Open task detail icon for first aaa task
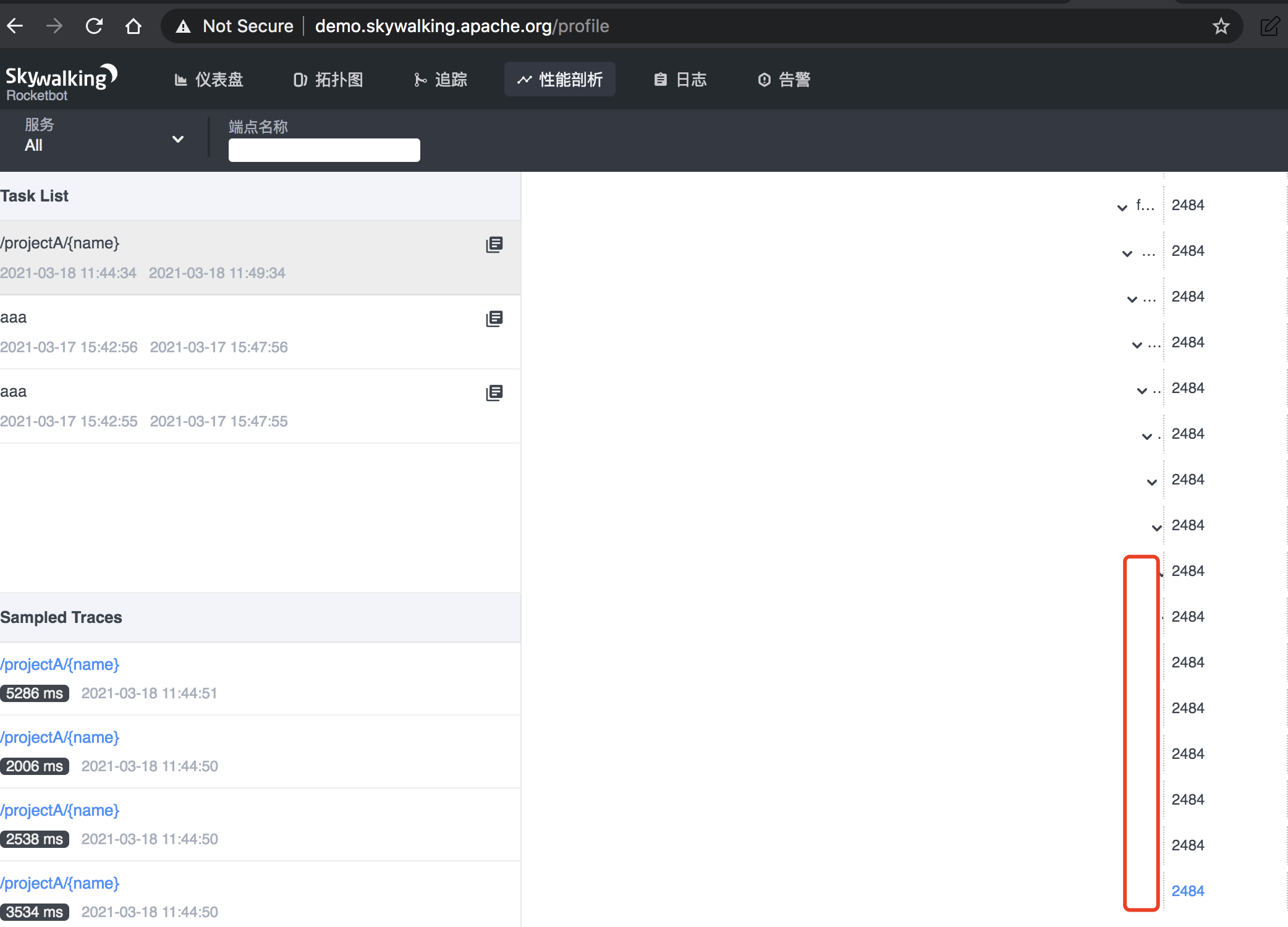Image resolution: width=1288 pixels, height=927 pixels. click(494, 319)
